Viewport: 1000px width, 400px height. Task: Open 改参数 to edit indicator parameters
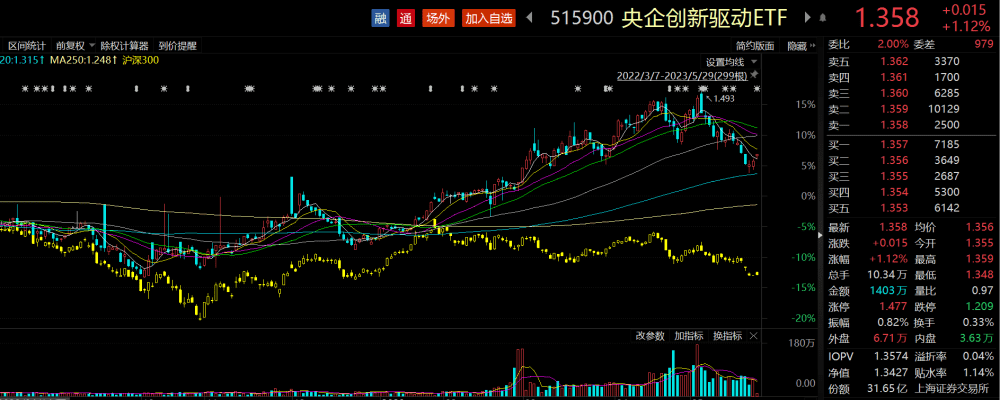click(650, 336)
